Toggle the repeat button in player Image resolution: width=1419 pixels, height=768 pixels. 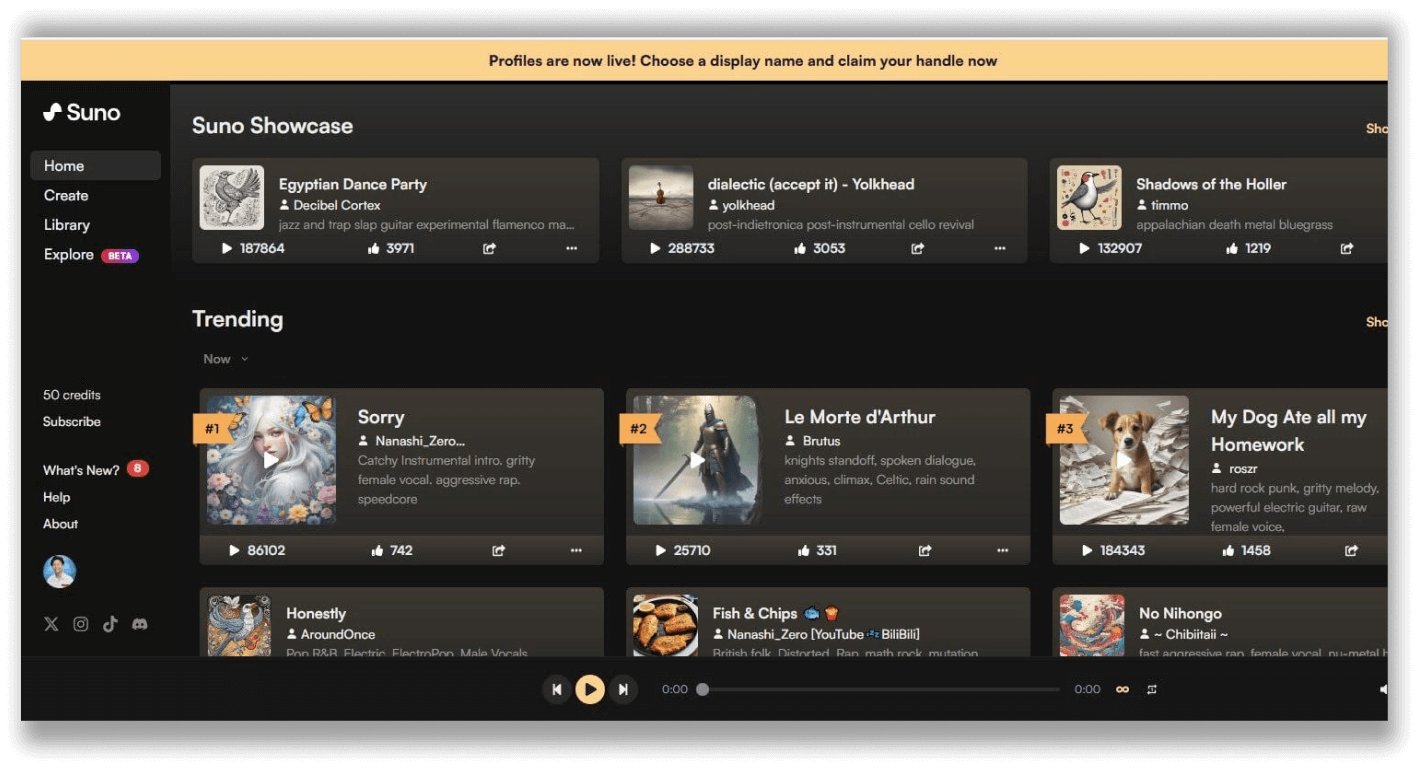point(1152,689)
